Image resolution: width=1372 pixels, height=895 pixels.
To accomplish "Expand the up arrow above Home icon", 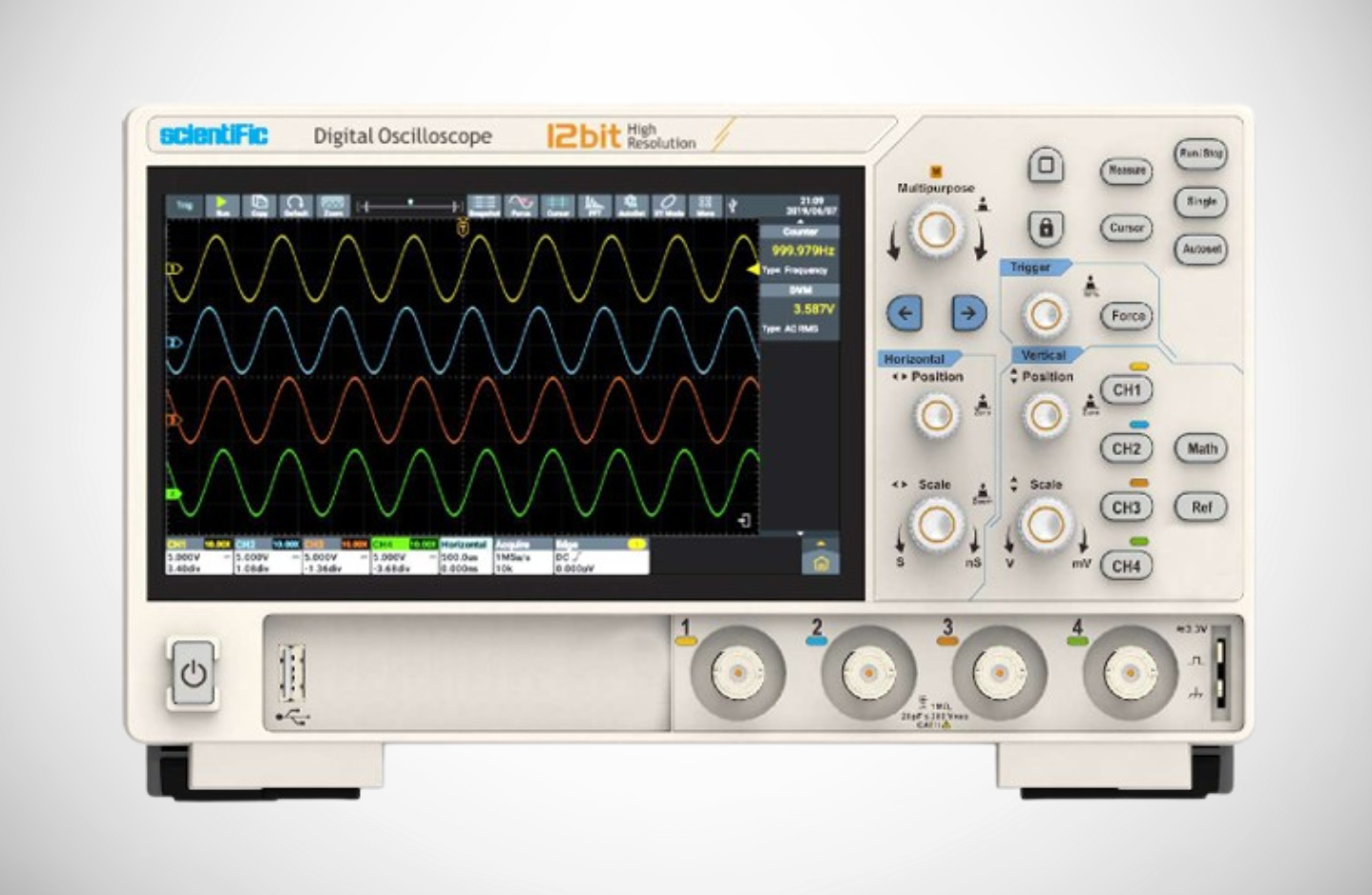I will click(x=821, y=543).
